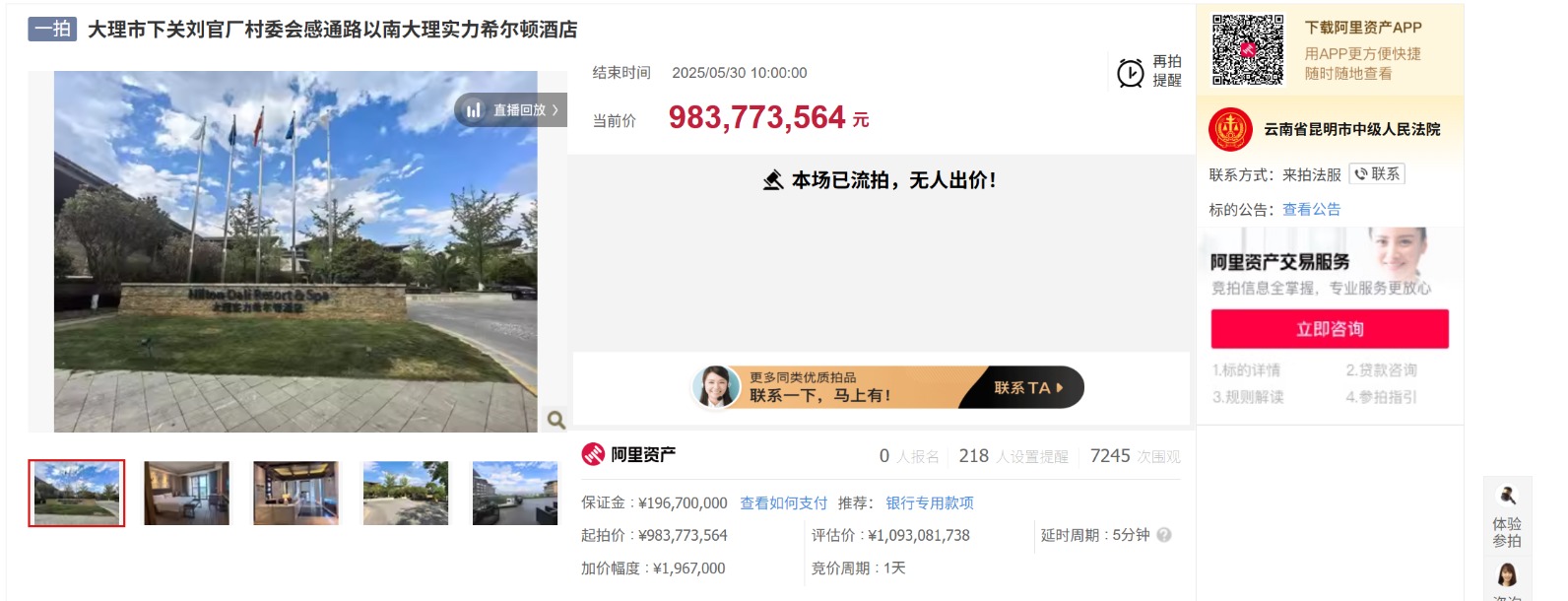Click the 0 人报名 count
The image size is (1568, 601).
click(x=909, y=456)
